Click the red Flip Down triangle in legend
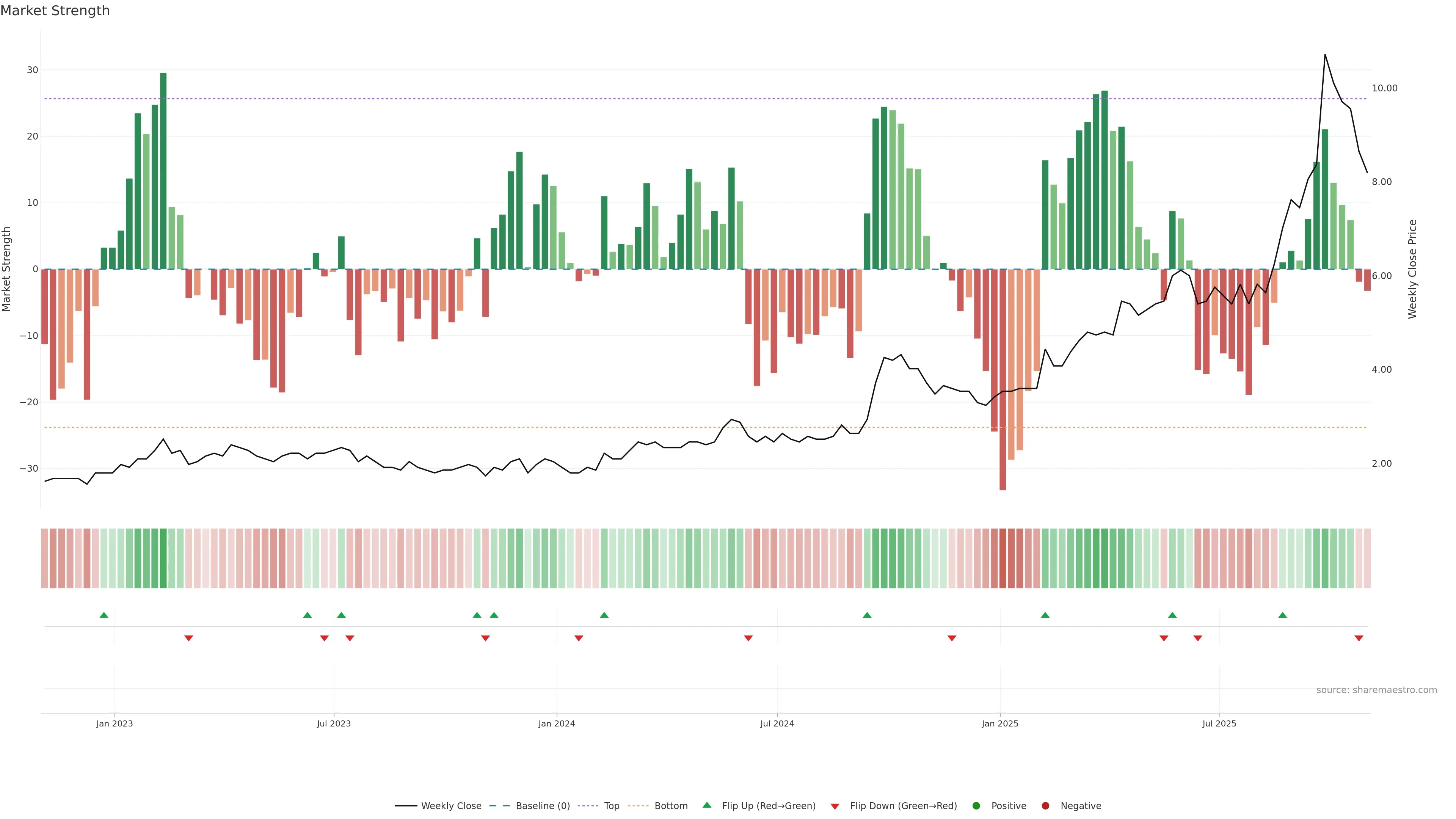The width and height of the screenshot is (1456, 819). (x=835, y=806)
